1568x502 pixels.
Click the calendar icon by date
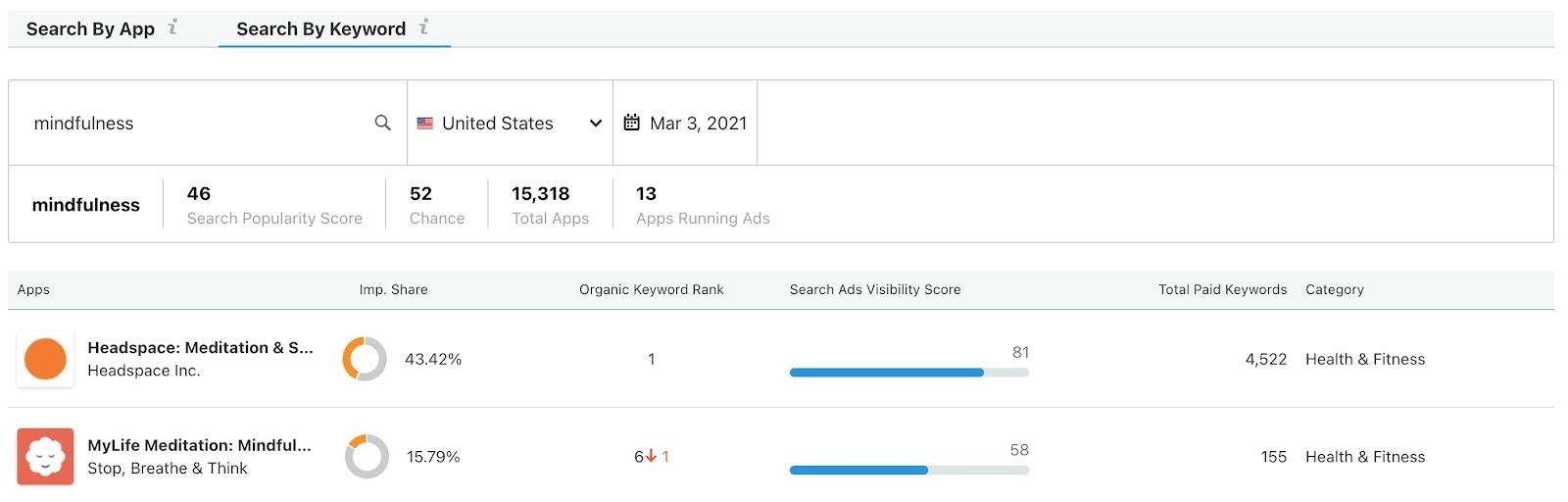pos(632,123)
